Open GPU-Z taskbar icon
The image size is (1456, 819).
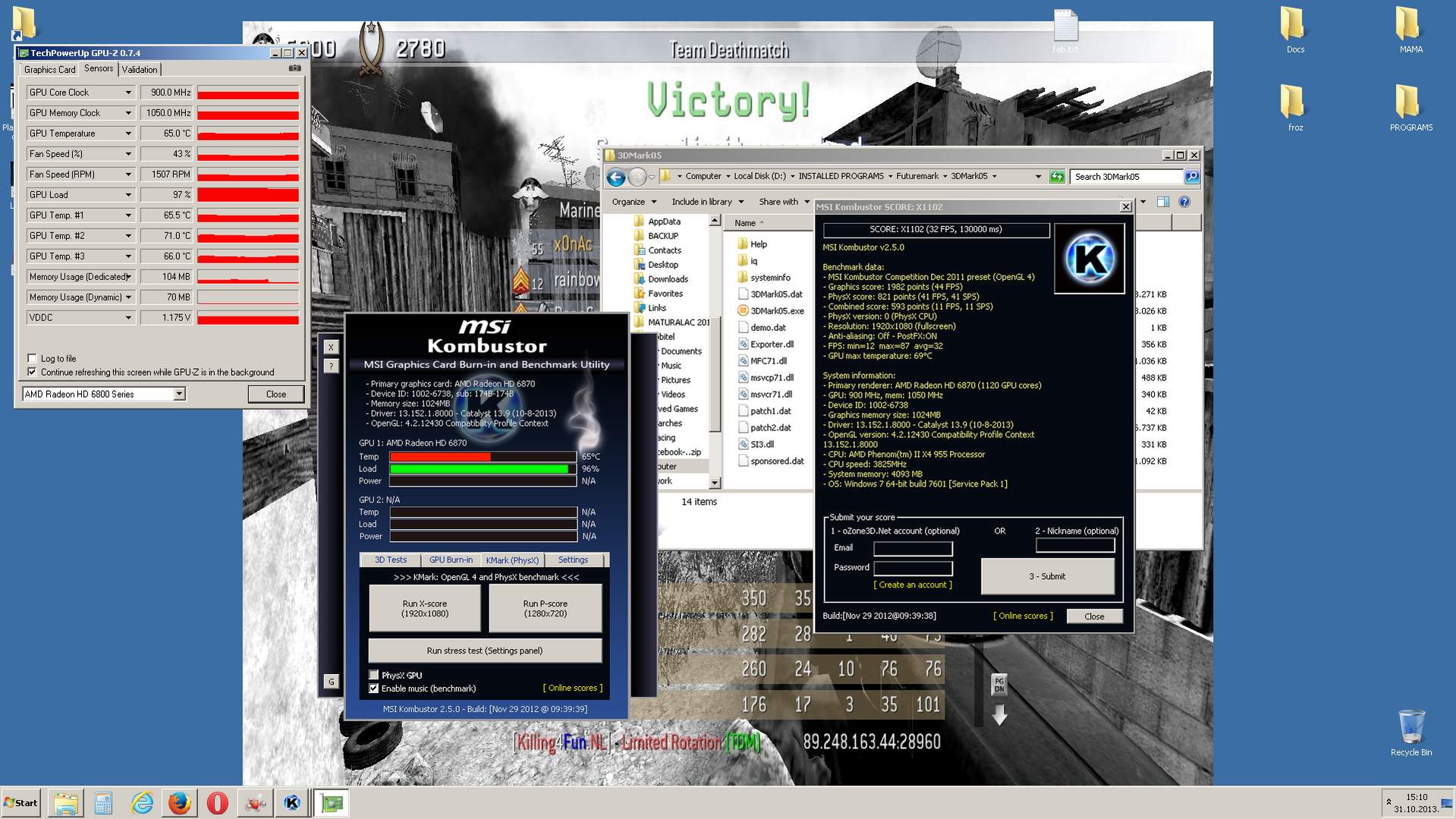pos(332,803)
